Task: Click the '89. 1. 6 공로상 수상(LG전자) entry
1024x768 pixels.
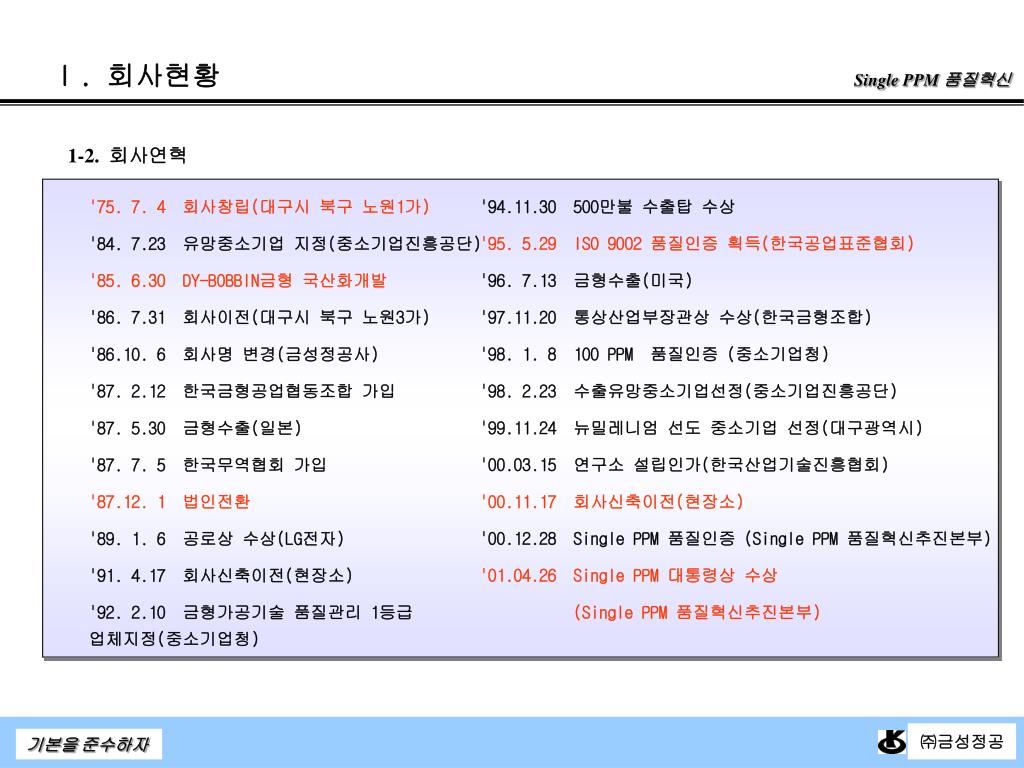Action: (217, 539)
